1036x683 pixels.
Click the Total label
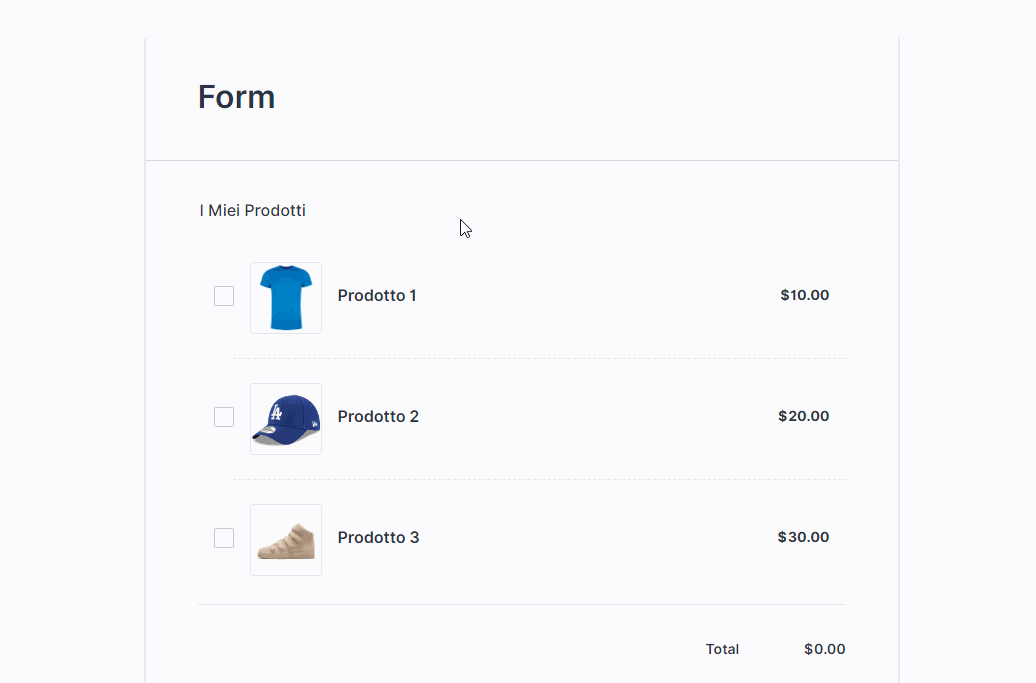[722, 649]
